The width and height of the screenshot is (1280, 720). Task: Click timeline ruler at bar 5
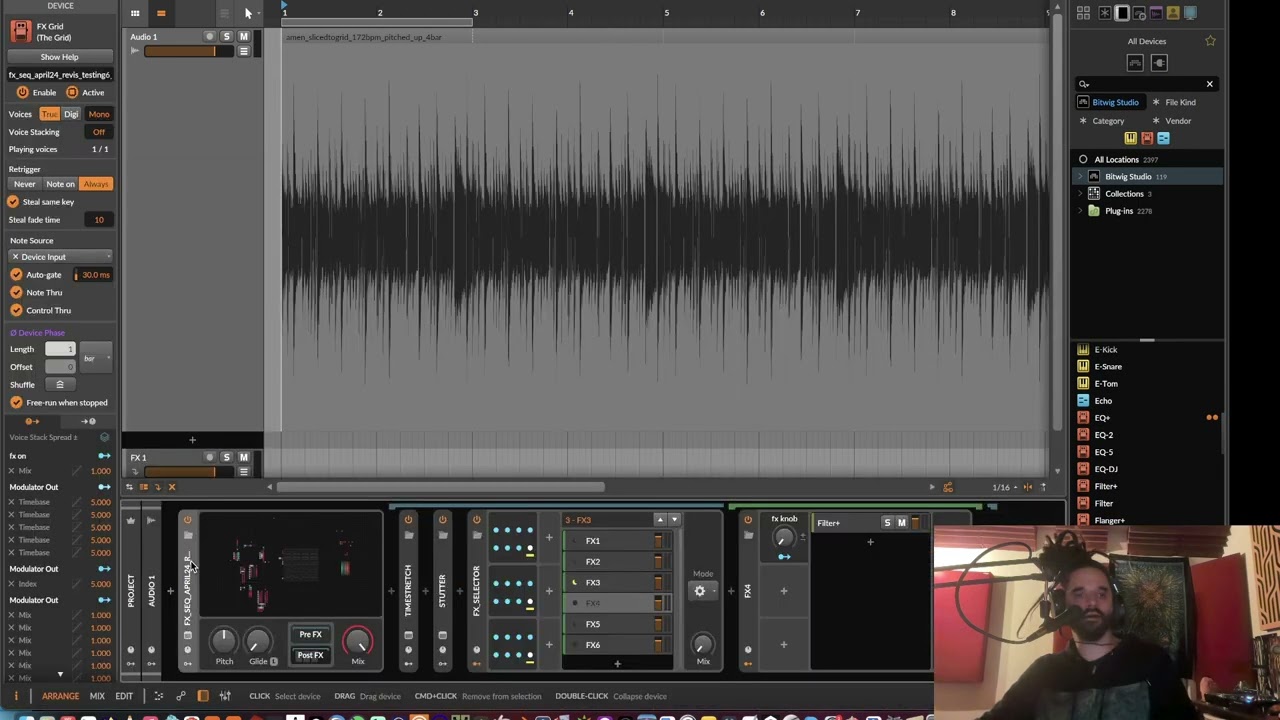click(x=666, y=13)
